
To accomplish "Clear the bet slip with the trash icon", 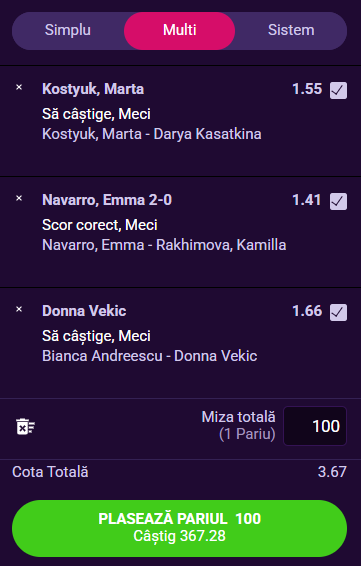I will 25,426.
